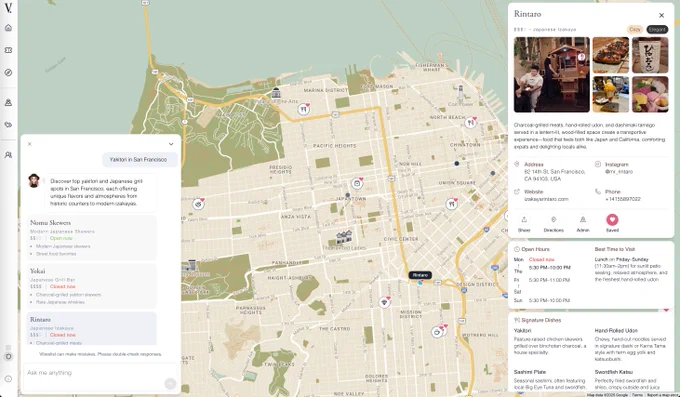Click the diamond marker near Mission District
Image resolution: width=680 pixels, height=397 pixels.
point(384,302)
